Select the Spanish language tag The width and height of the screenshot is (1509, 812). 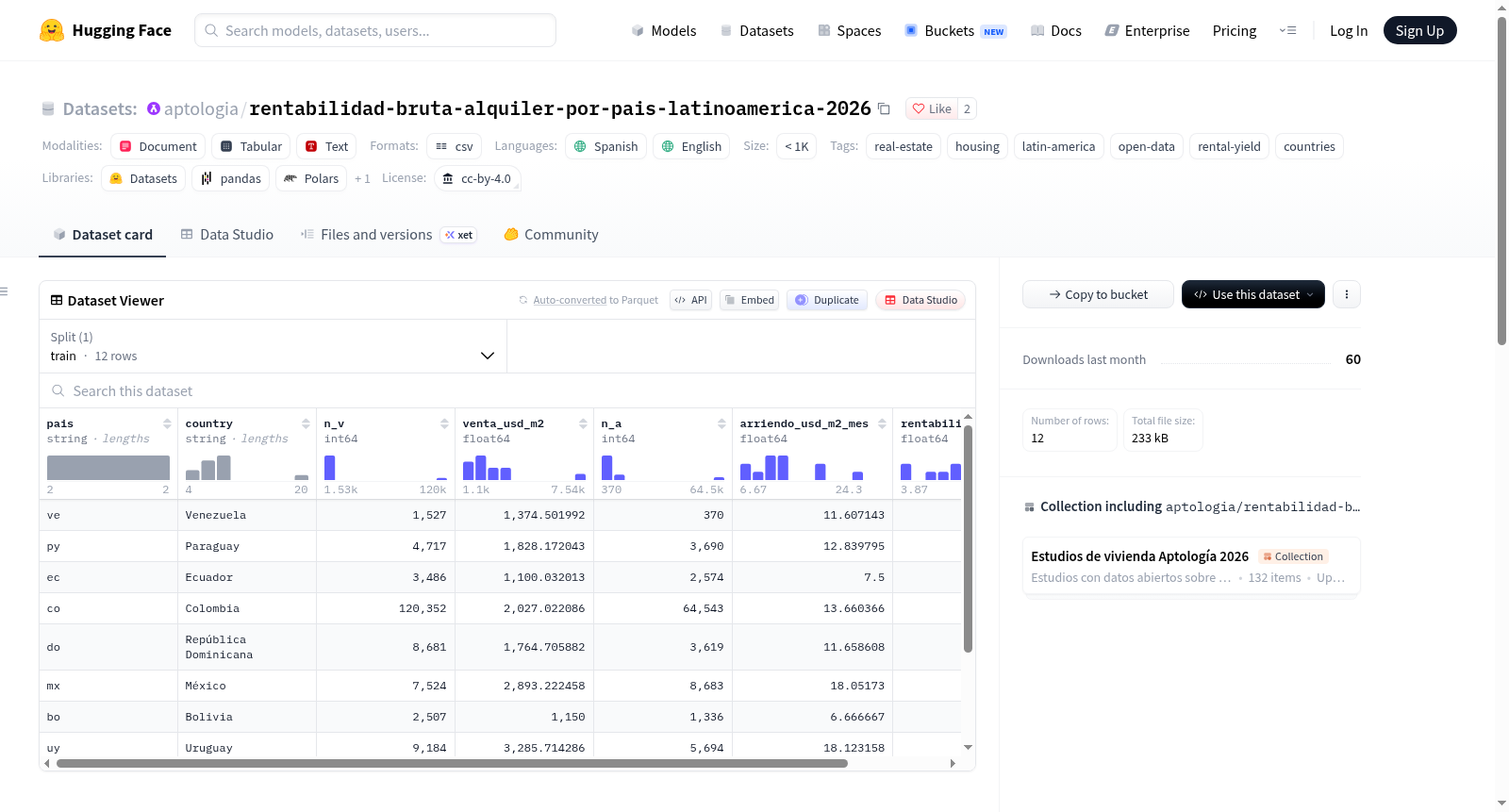click(x=606, y=146)
